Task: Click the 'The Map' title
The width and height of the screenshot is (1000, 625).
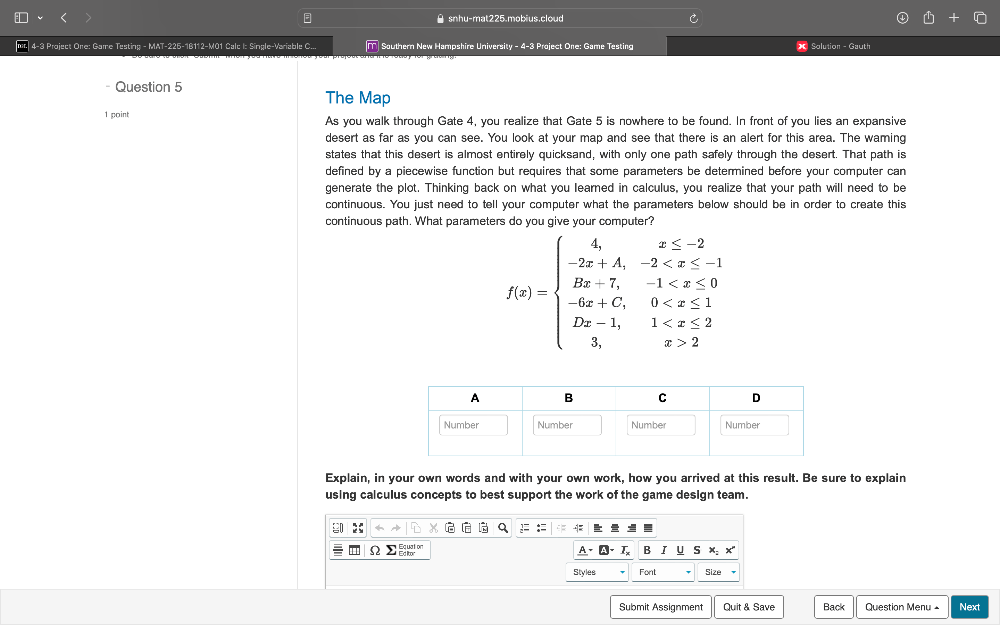Action: coord(358,98)
